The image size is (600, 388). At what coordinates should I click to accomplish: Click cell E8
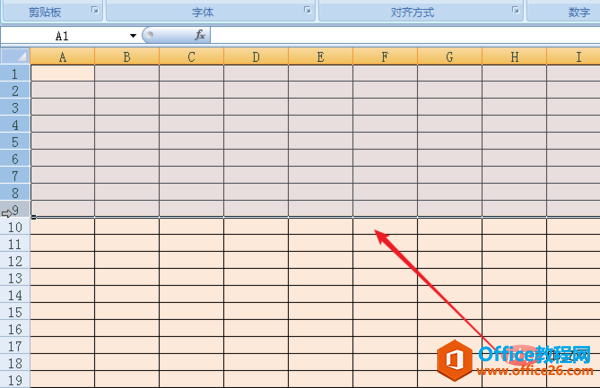(x=321, y=192)
